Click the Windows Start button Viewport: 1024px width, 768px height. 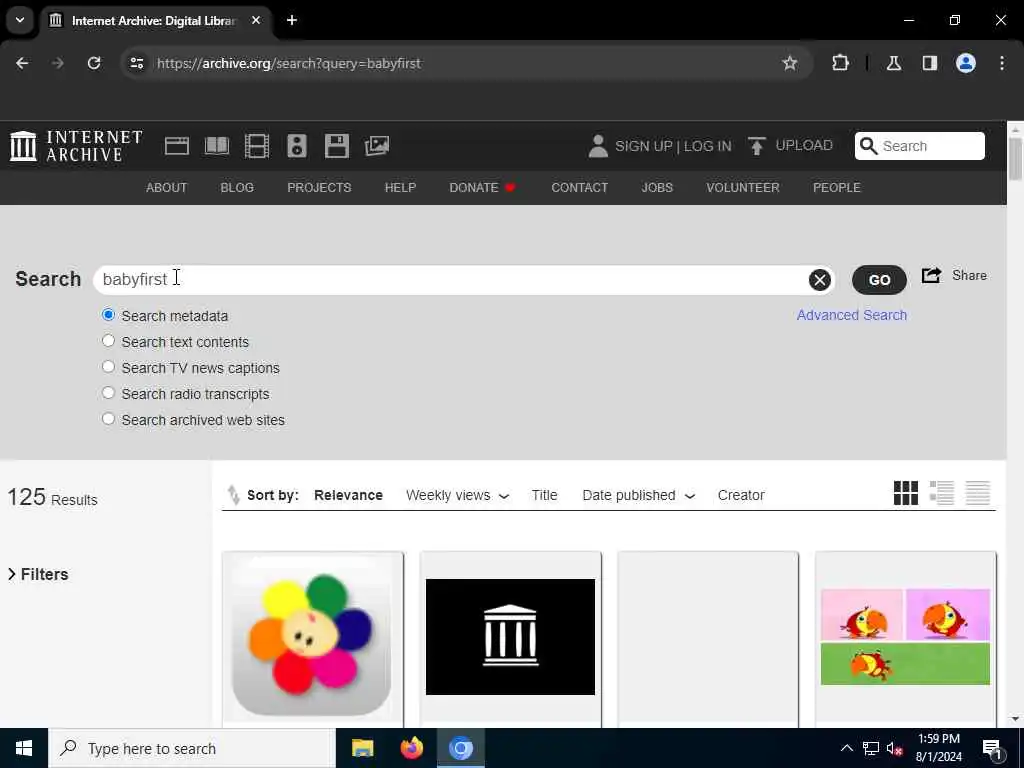click(x=24, y=748)
